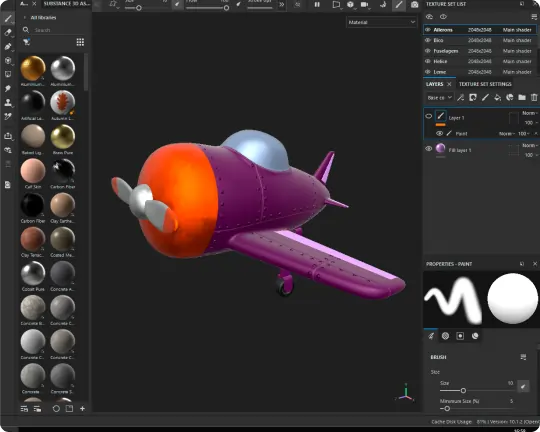
Task: Open Layer 1 blend mode dropdown
Action: pos(530,113)
